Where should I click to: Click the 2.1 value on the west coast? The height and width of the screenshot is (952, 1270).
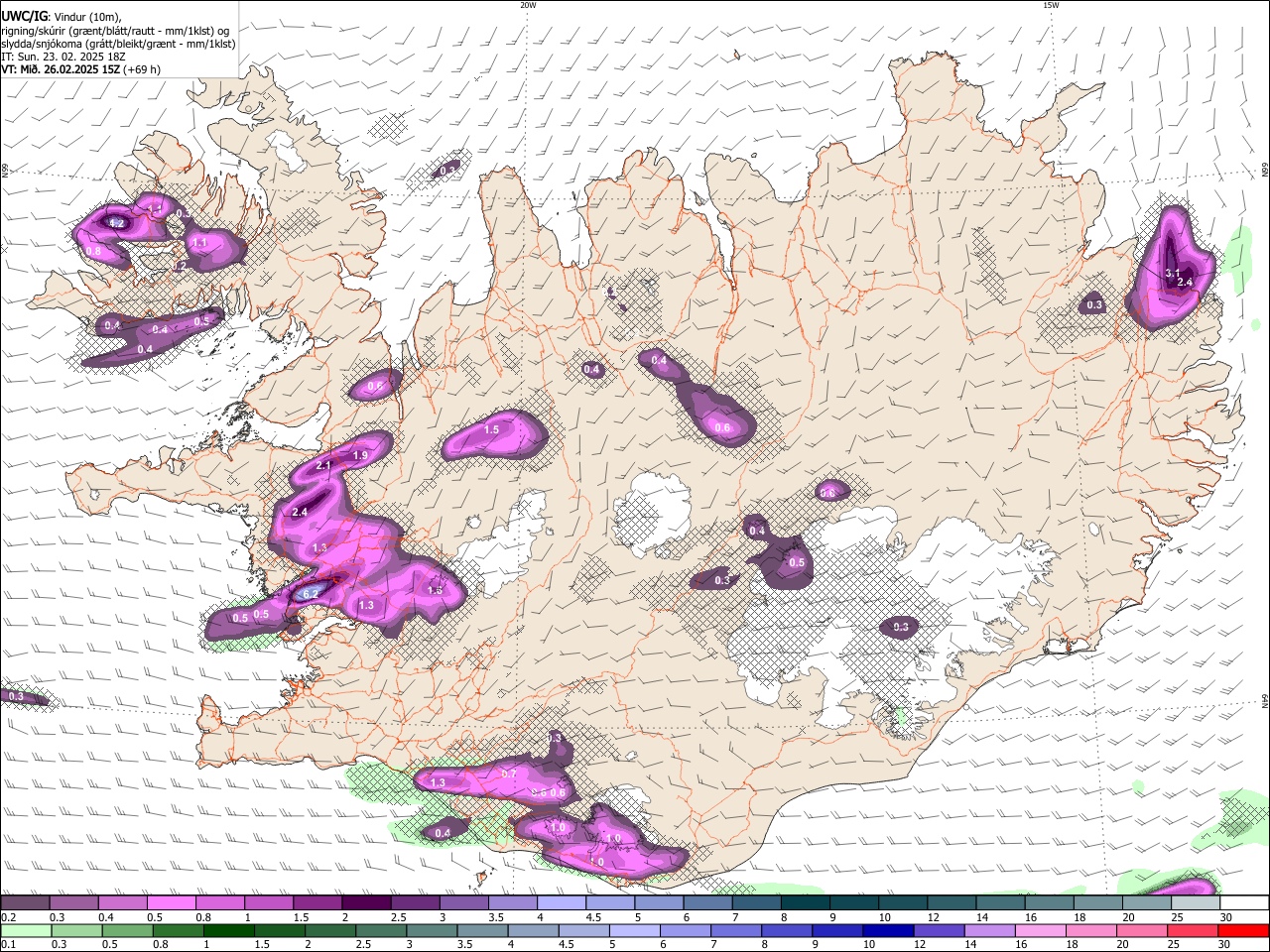(323, 465)
